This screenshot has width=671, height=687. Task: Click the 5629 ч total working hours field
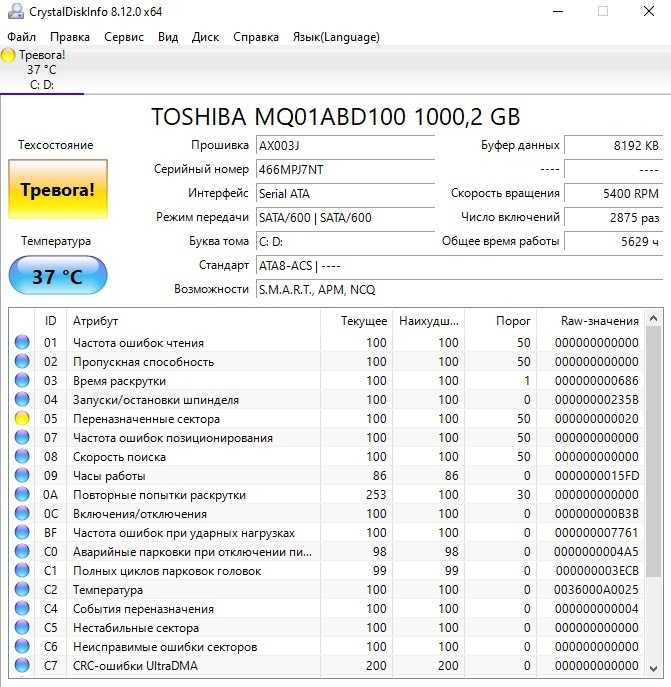pos(613,241)
